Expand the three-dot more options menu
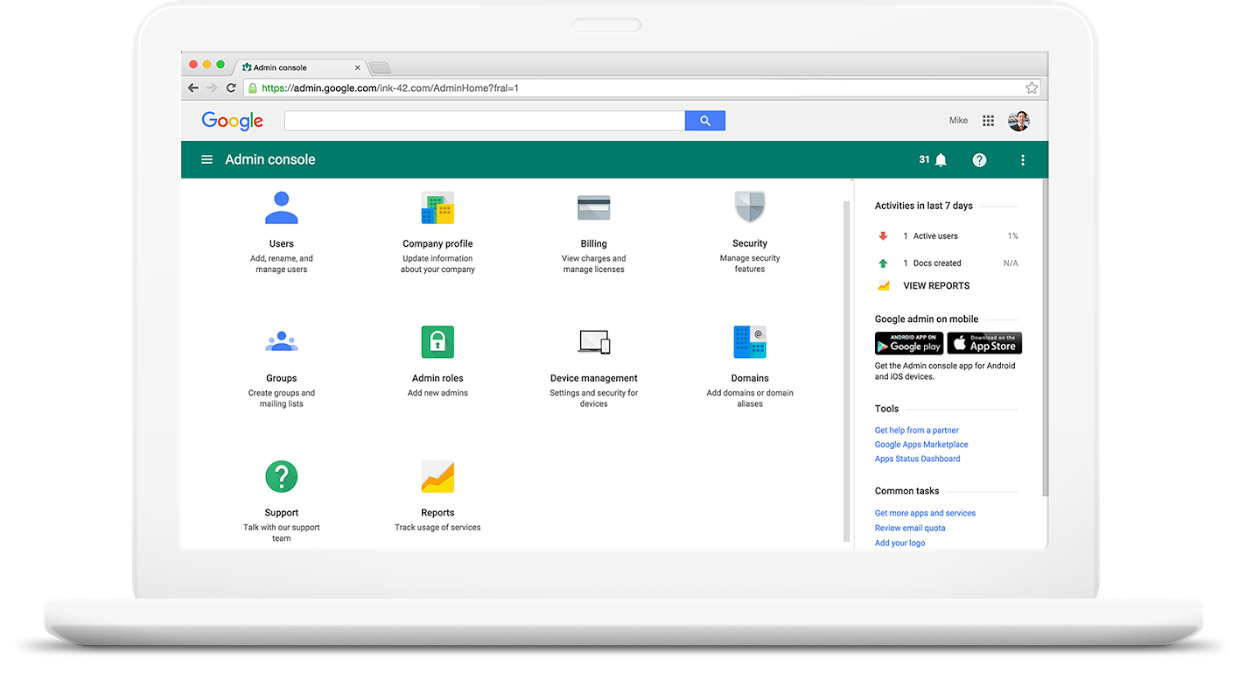 [1022, 160]
